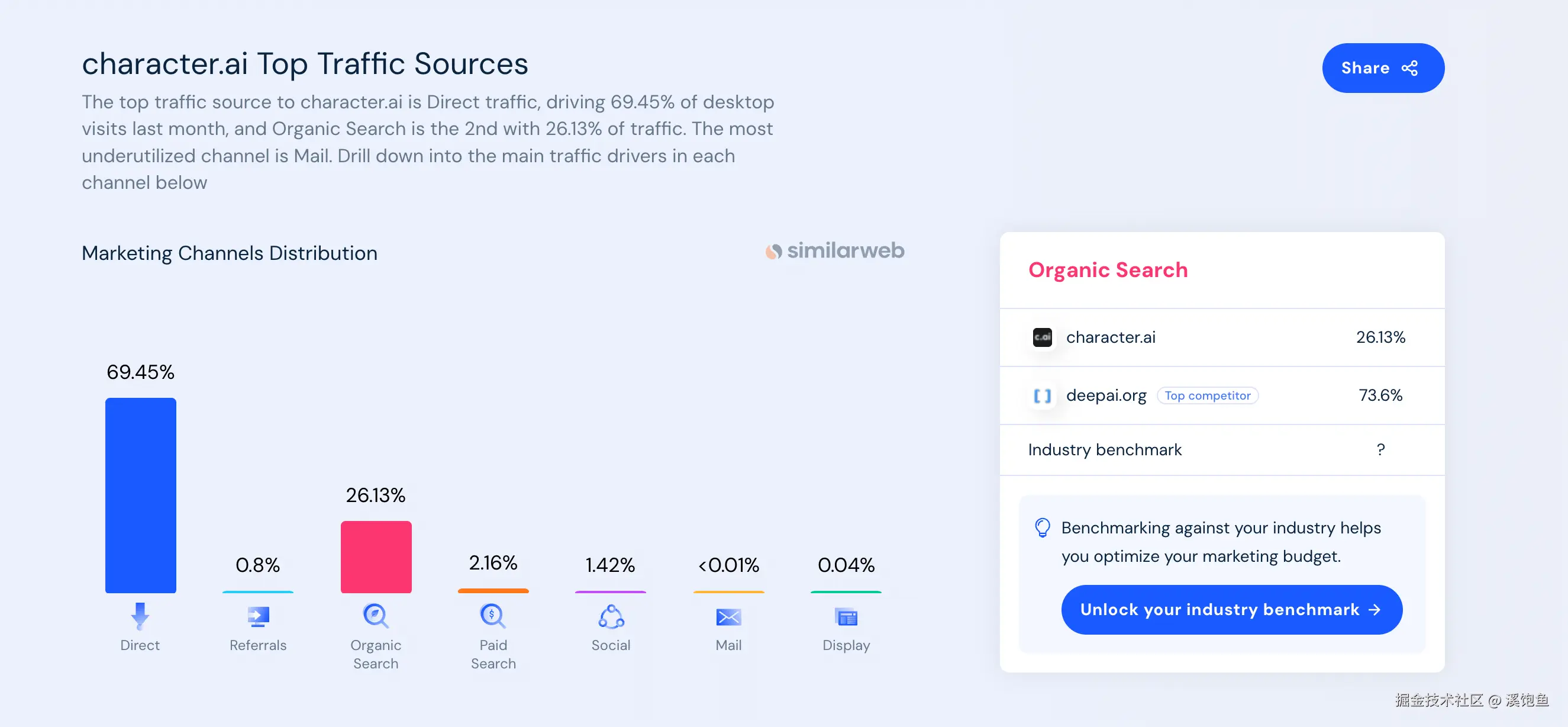Click the Share button
This screenshot has width=1568, height=727.
[x=1382, y=67]
